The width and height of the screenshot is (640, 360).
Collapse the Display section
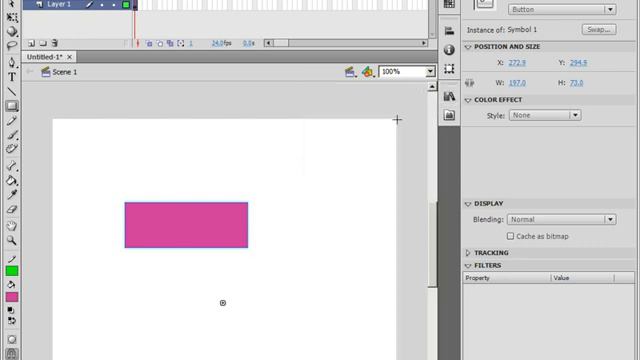click(x=468, y=204)
